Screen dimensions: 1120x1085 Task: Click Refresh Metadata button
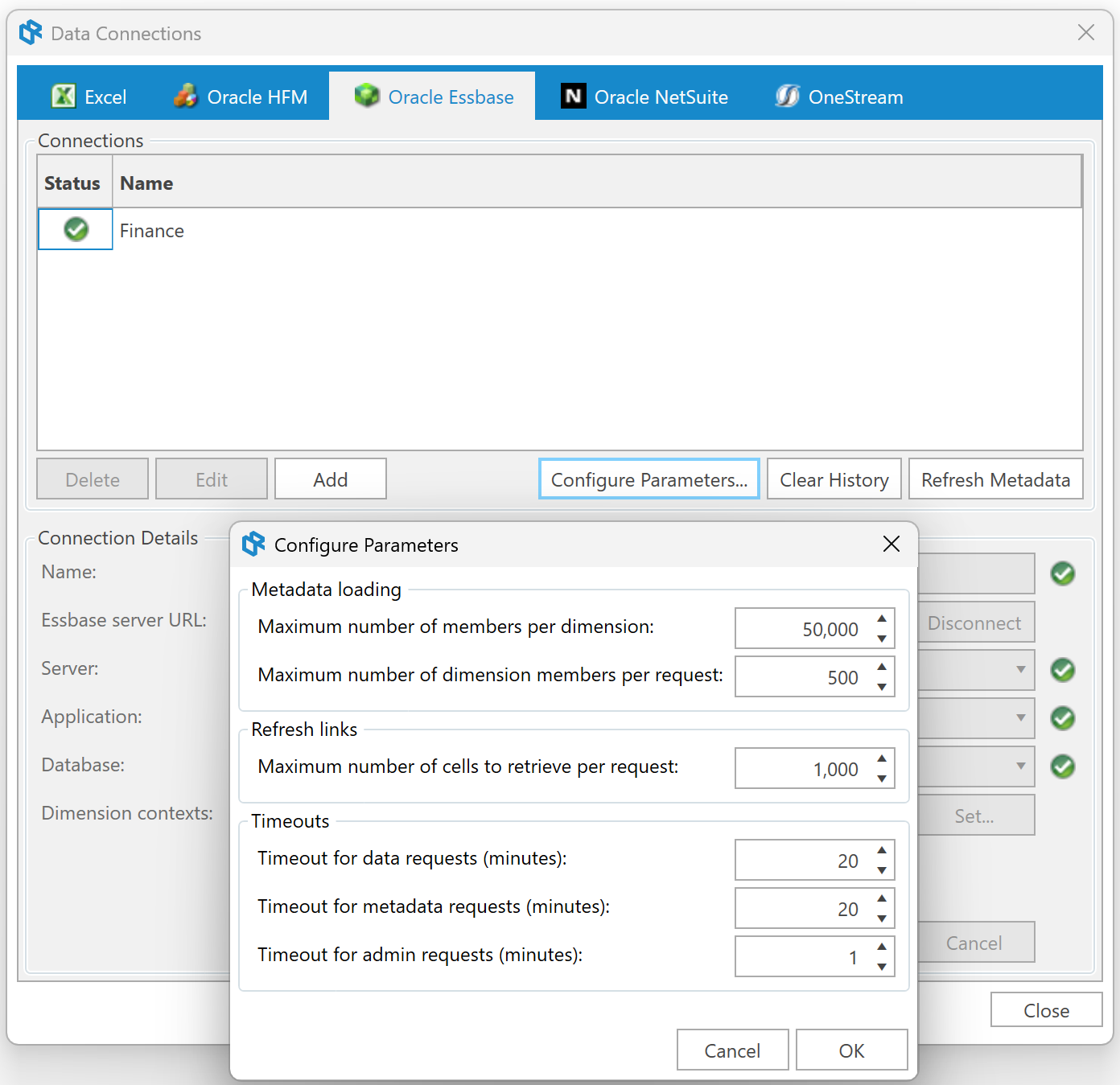(996, 479)
